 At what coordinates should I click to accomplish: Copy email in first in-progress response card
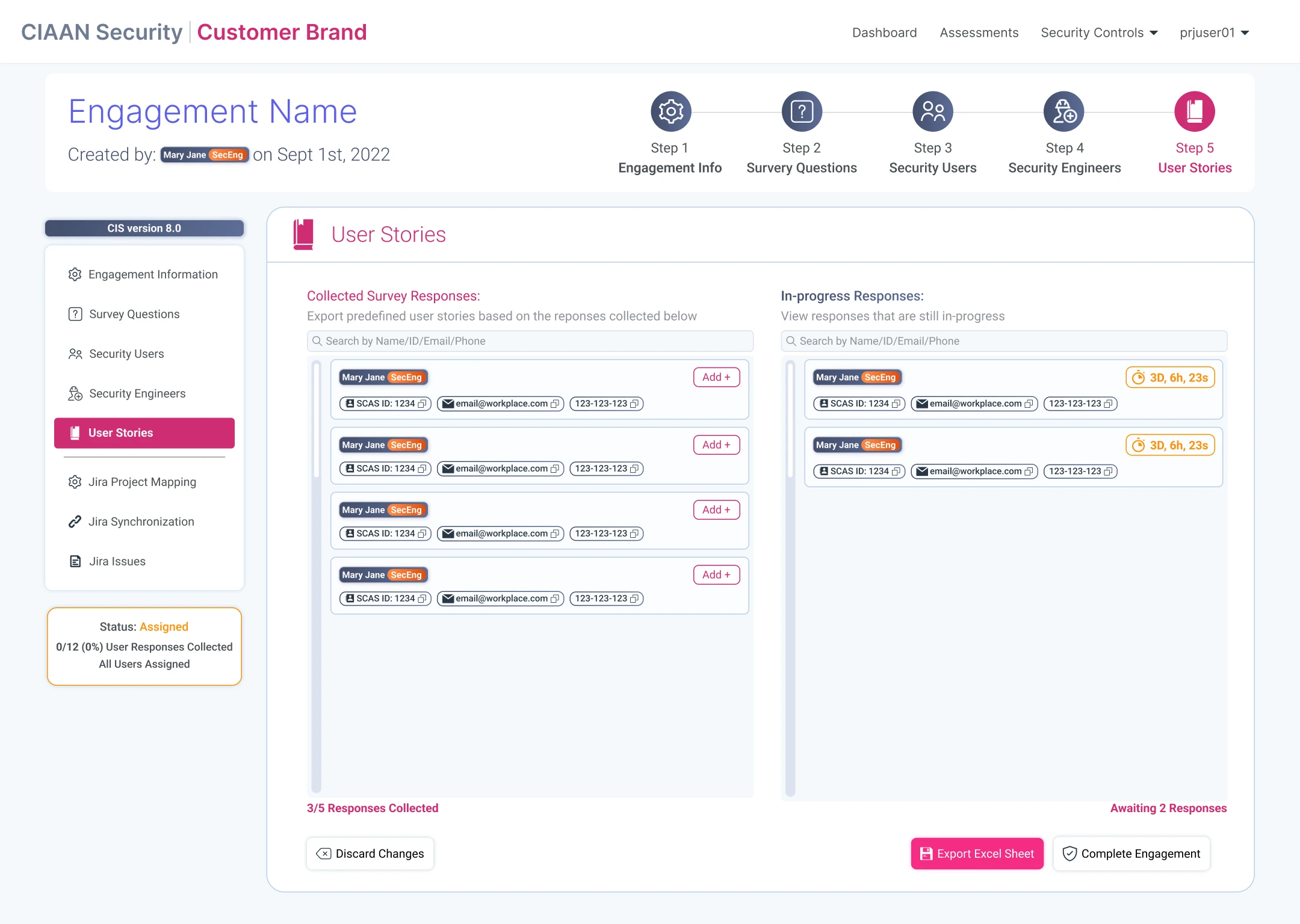click(x=1029, y=404)
